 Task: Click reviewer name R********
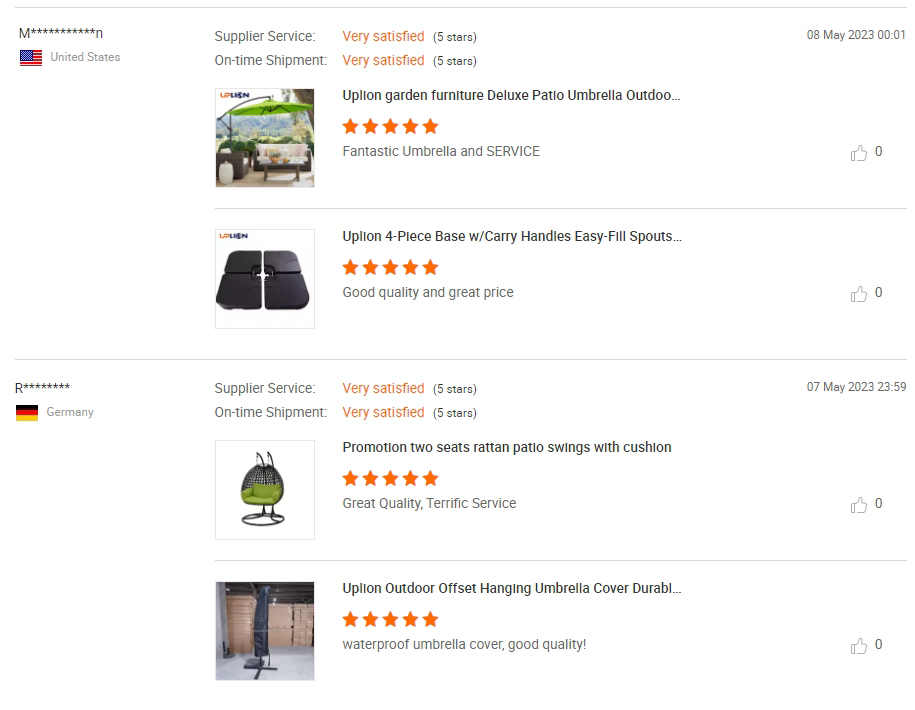click(42, 388)
